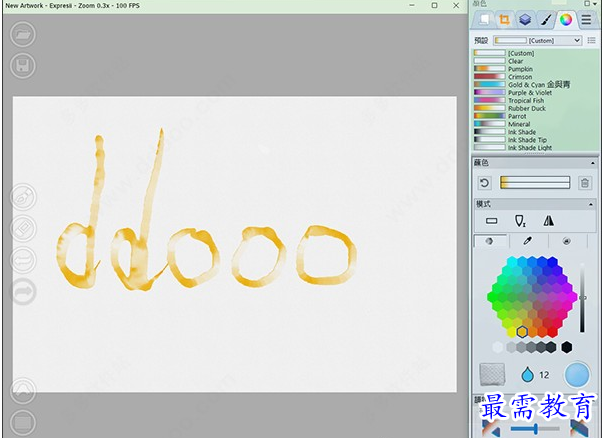Click the horizontal blue slider at the bottom
The height and width of the screenshot is (438, 603).
pos(535,428)
